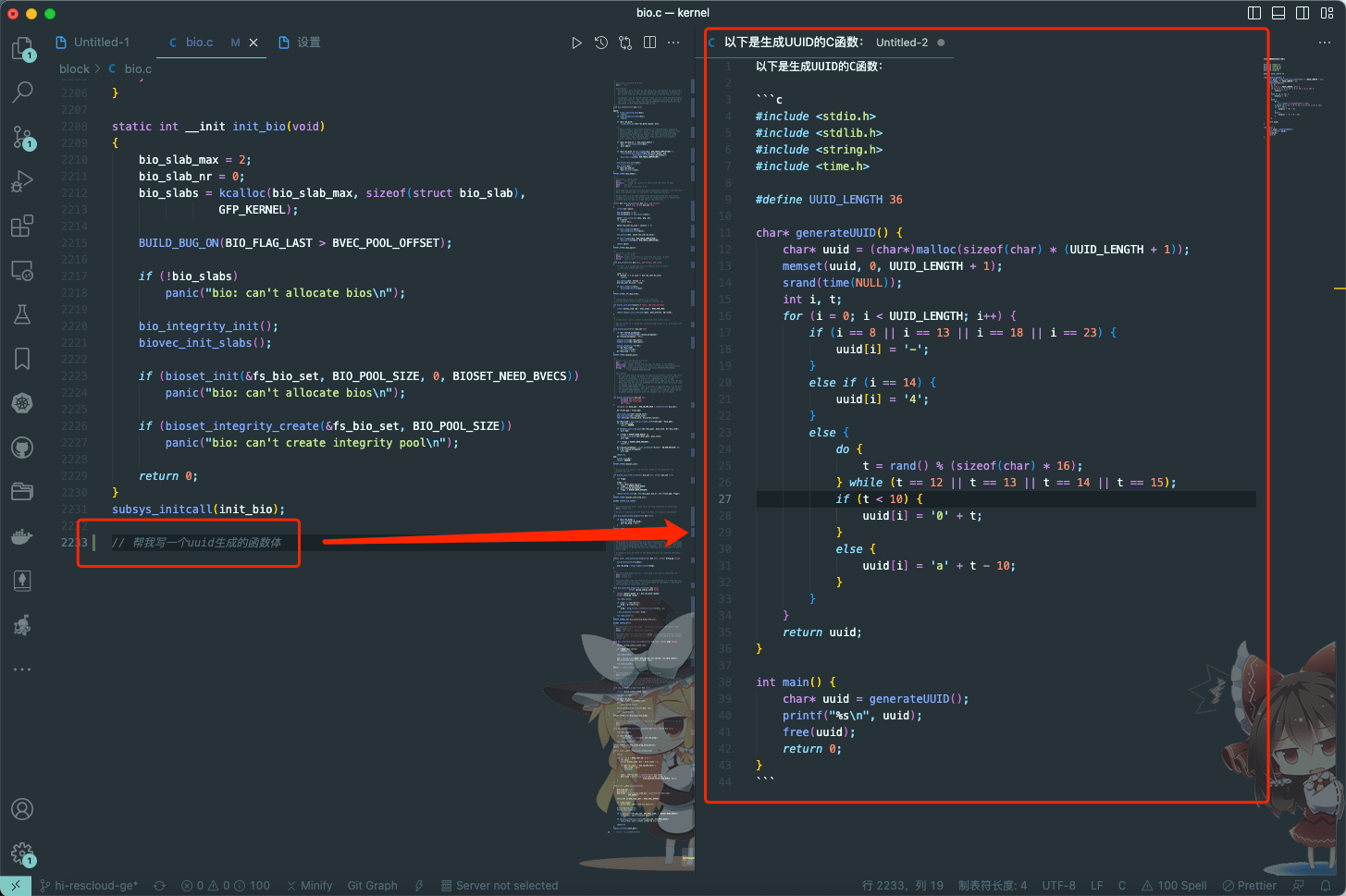Open the Explorer view in activity bar
Viewport: 1346px width, 896px height.
pyautogui.click(x=22, y=48)
